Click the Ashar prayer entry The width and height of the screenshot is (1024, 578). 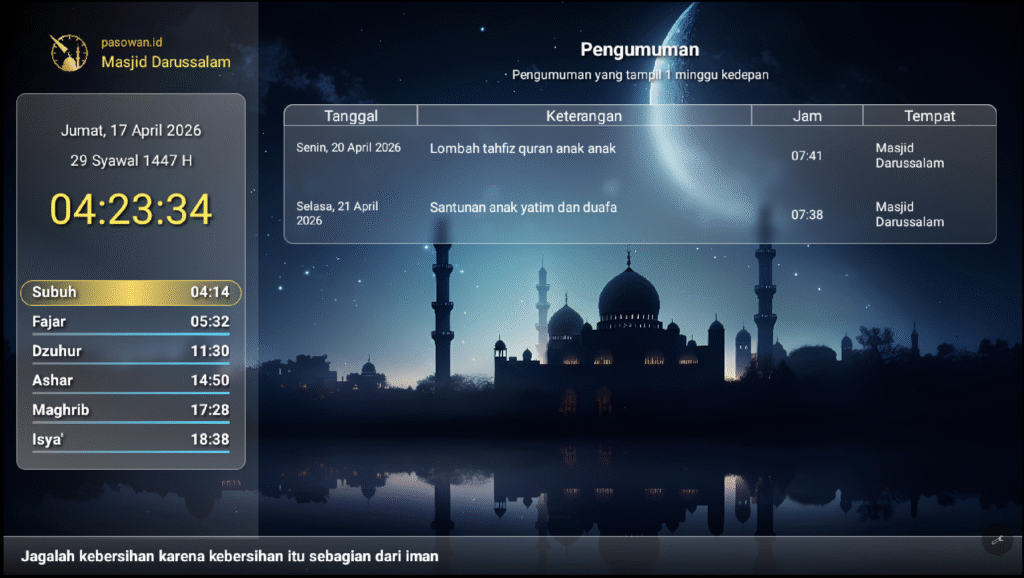point(130,380)
